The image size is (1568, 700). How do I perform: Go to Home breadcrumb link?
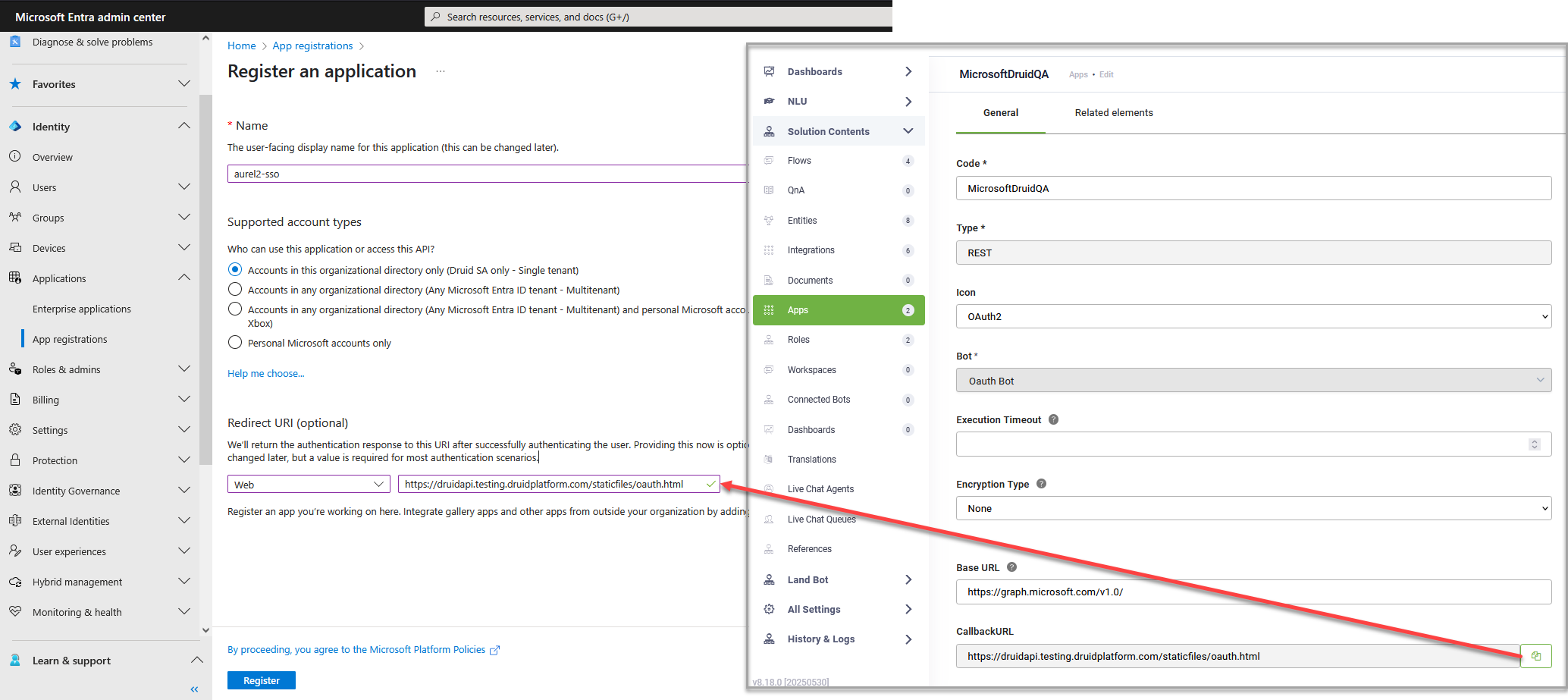click(x=242, y=46)
